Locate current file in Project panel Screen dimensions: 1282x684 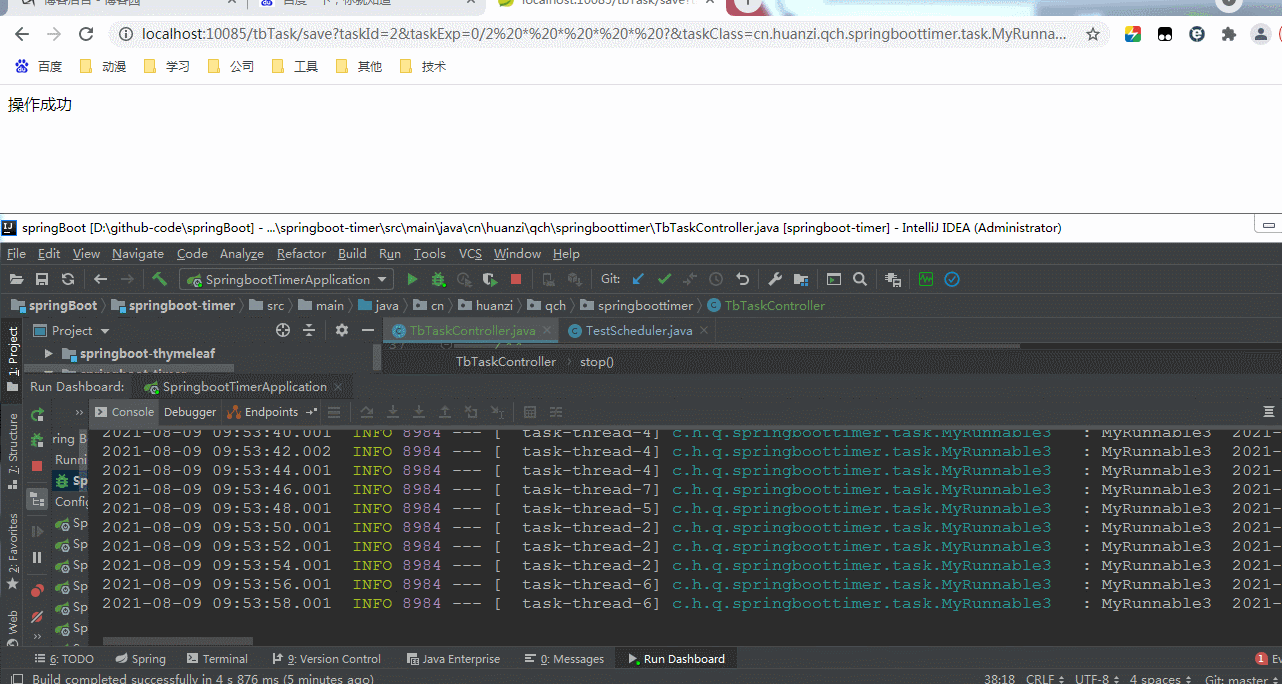283,330
